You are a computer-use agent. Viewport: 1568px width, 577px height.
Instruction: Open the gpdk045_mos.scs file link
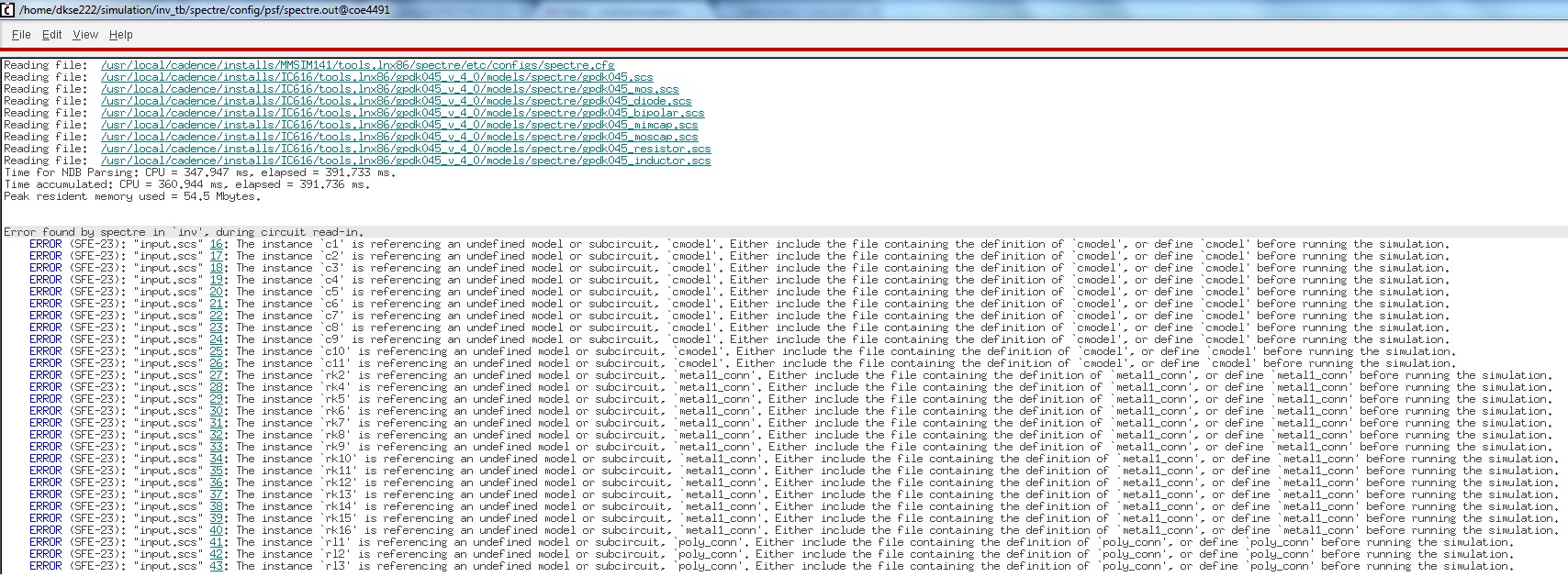[389, 89]
